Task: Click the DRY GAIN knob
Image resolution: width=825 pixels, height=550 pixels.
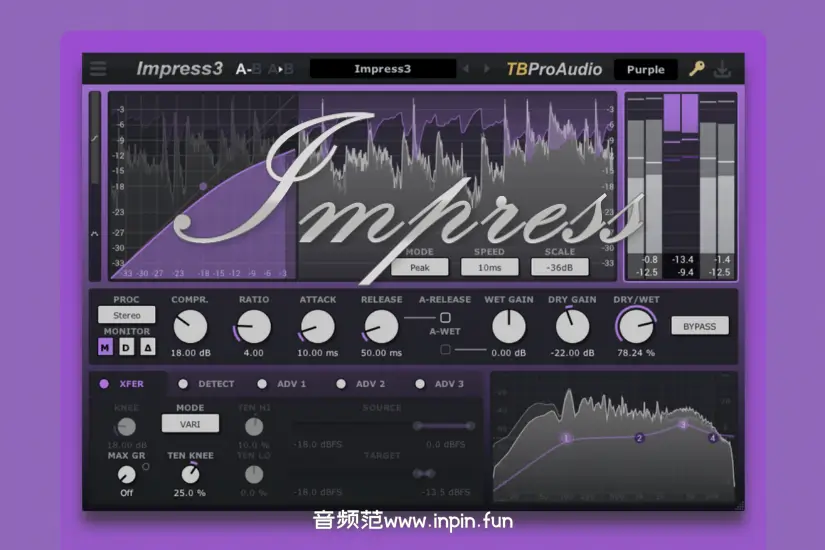Action: coord(572,326)
